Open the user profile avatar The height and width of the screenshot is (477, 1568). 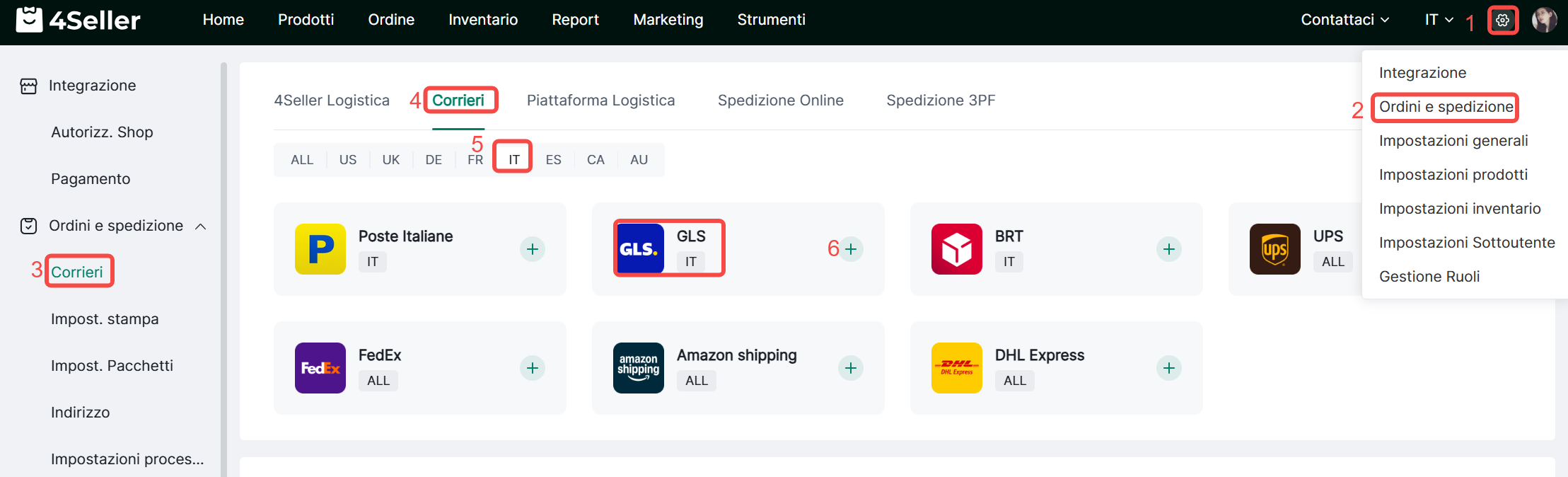click(1544, 20)
